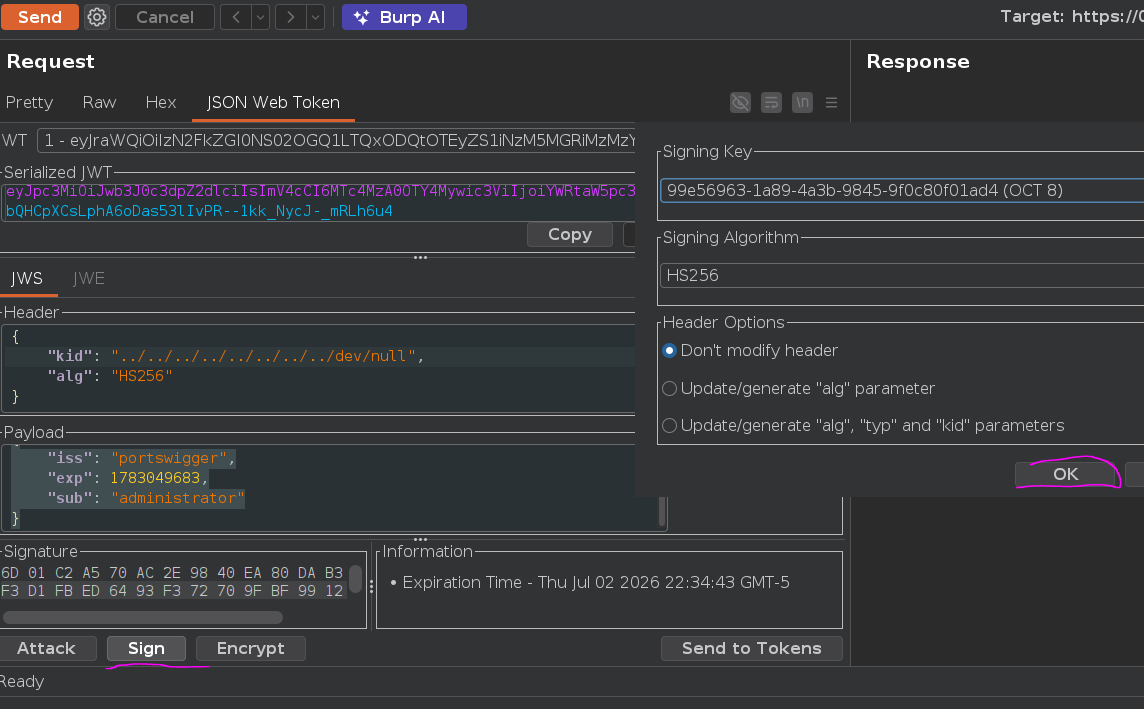Select Don't modify header option
1144x709 pixels.
tap(751, 351)
